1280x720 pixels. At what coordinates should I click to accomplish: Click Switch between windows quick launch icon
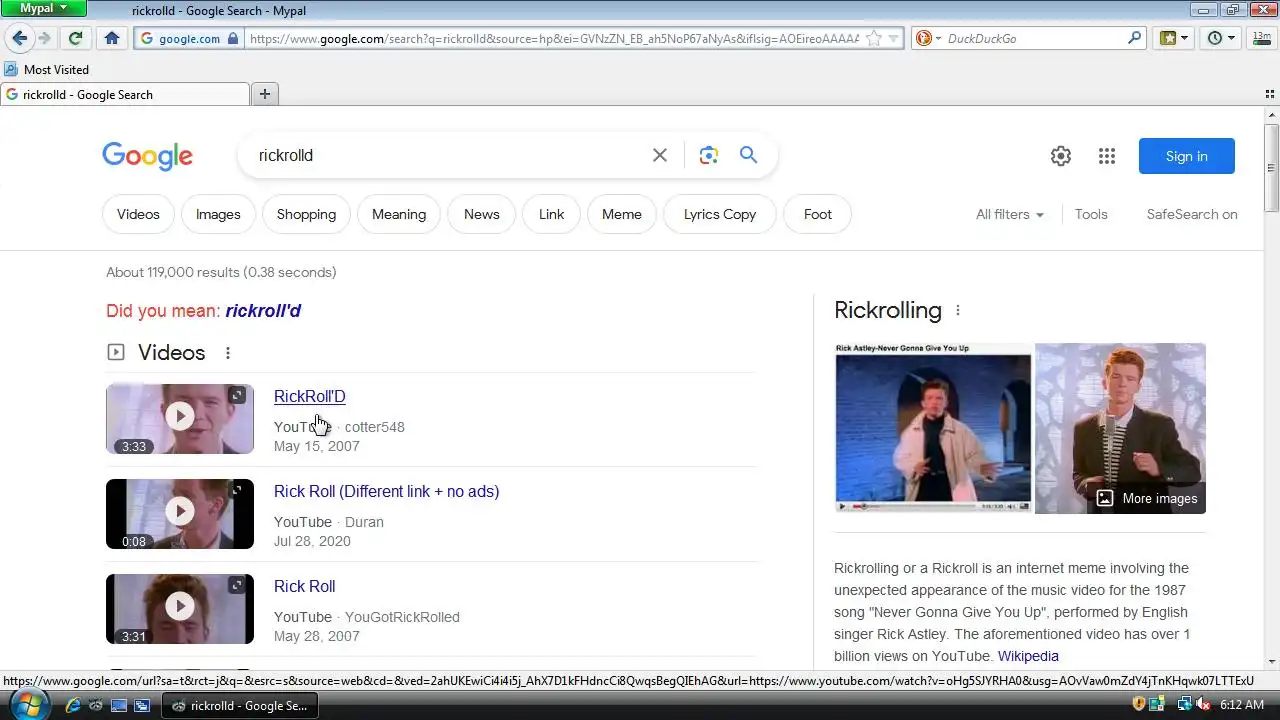pos(142,705)
